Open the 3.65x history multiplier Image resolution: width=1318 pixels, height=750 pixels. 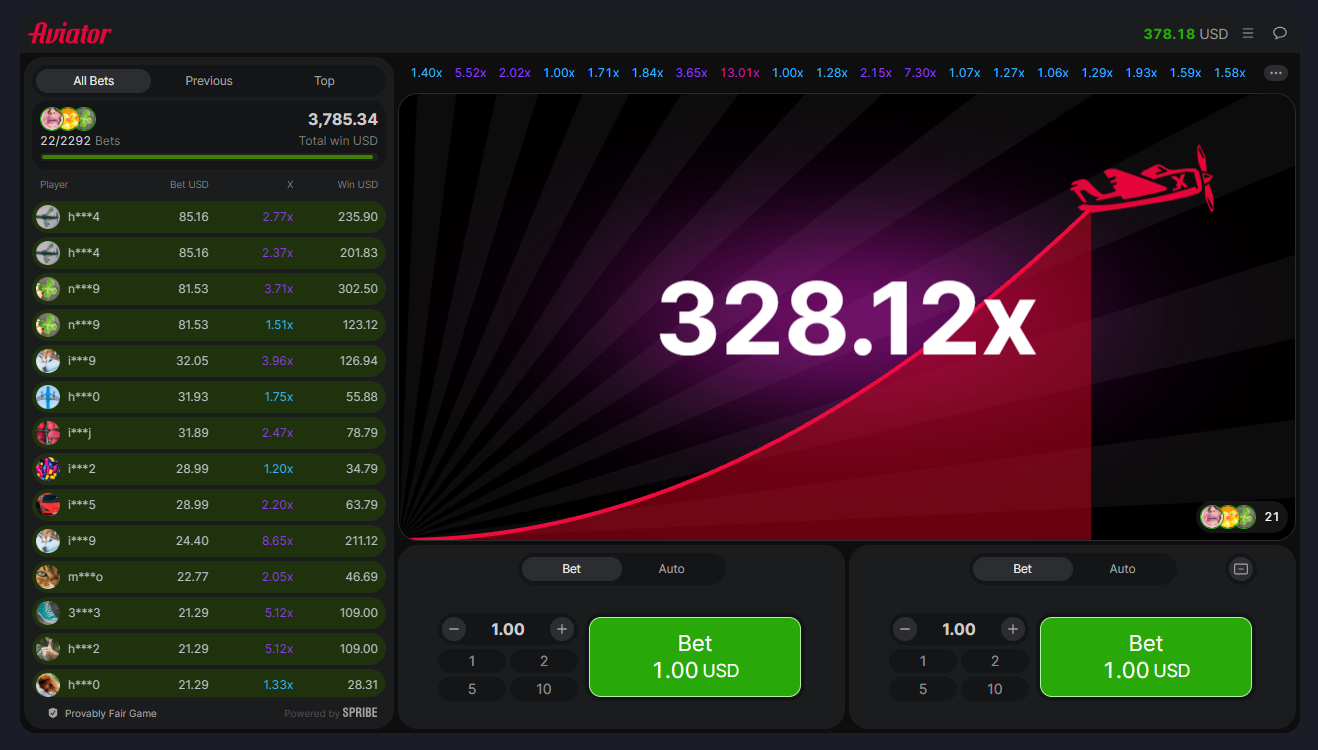click(691, 73)
